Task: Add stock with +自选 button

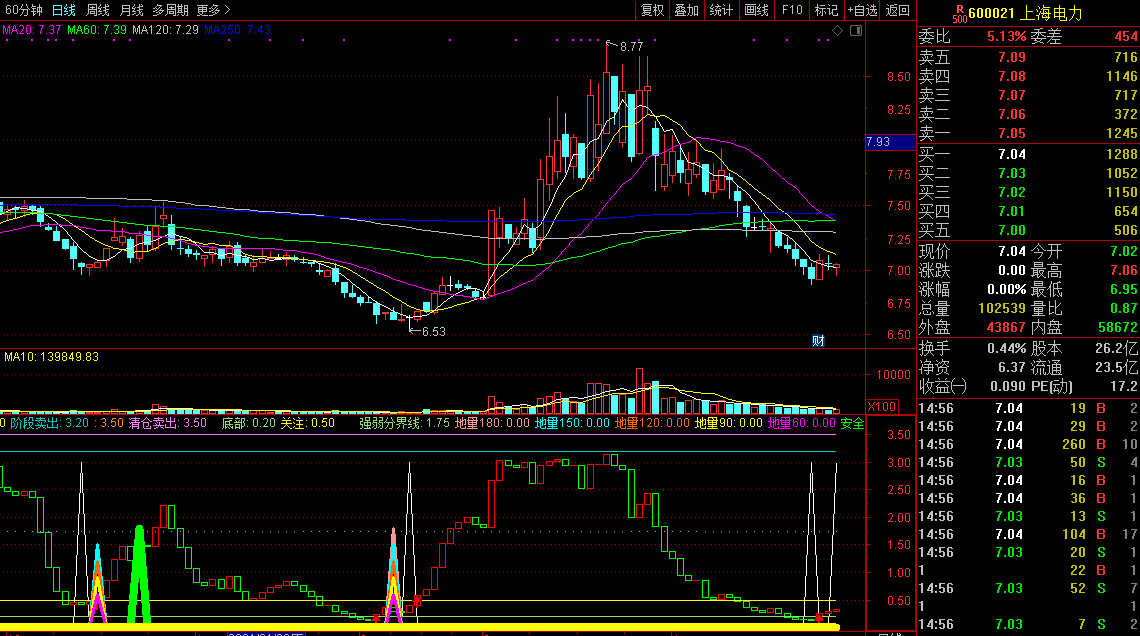Action: click(x=862, y=10)
